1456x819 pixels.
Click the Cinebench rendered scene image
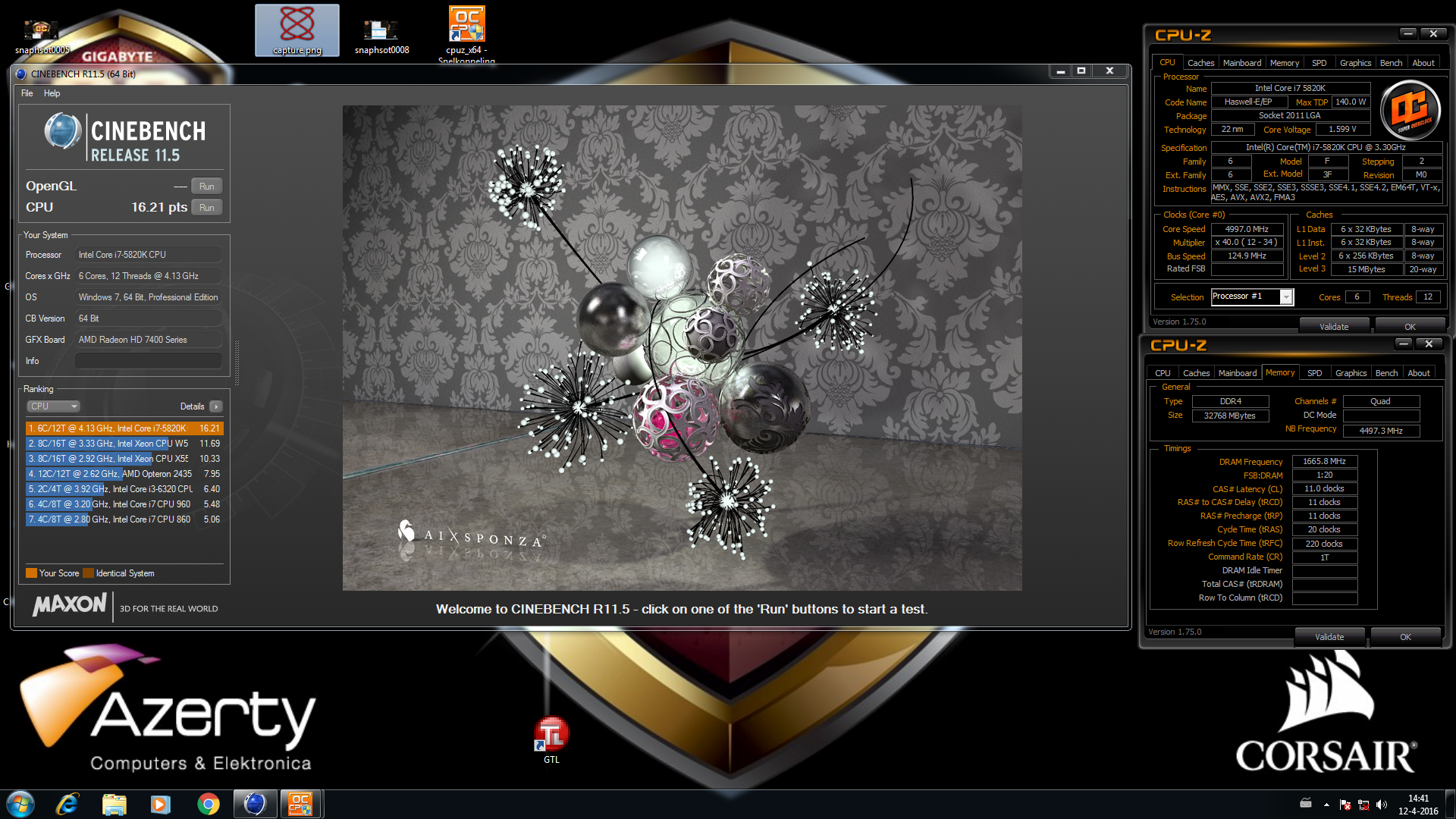(x=682, y=347)
